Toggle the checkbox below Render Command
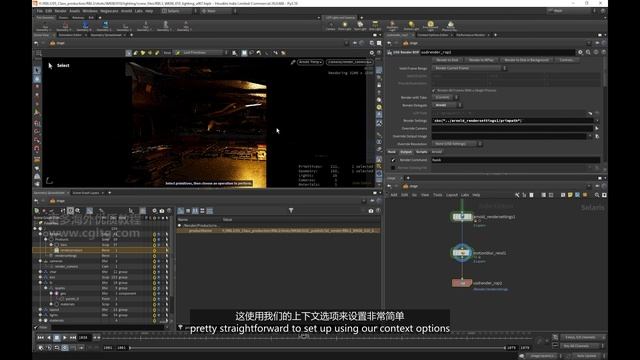 (393, 168)
